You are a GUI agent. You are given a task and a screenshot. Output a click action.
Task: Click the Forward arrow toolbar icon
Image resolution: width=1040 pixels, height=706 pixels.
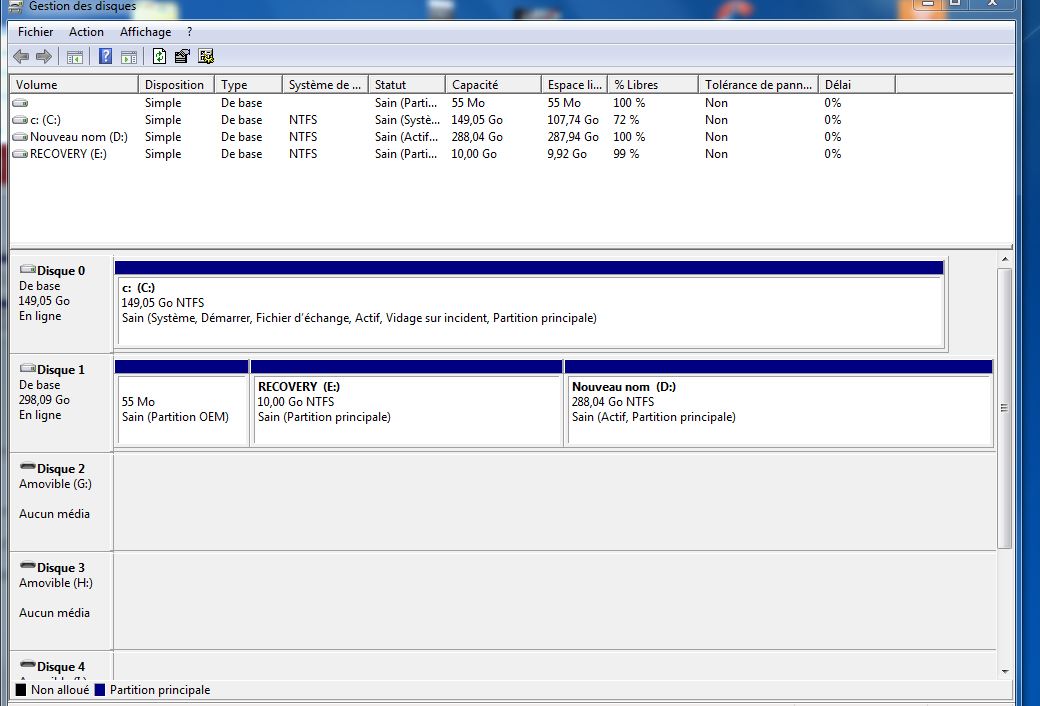tap(44, 56)
